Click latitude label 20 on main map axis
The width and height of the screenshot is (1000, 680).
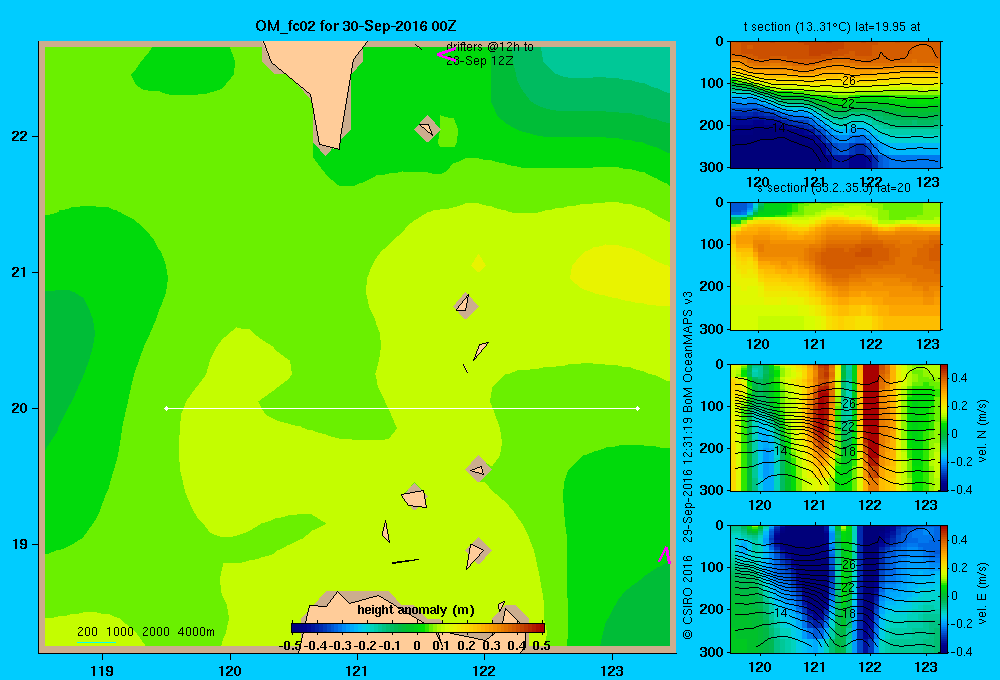coord(20,408)
